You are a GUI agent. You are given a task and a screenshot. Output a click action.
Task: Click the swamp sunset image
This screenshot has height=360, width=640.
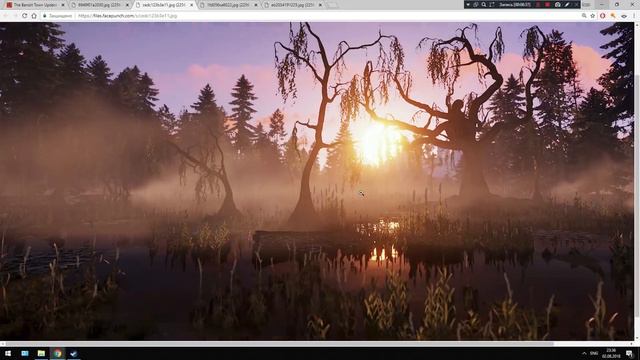tap(316, 181)
